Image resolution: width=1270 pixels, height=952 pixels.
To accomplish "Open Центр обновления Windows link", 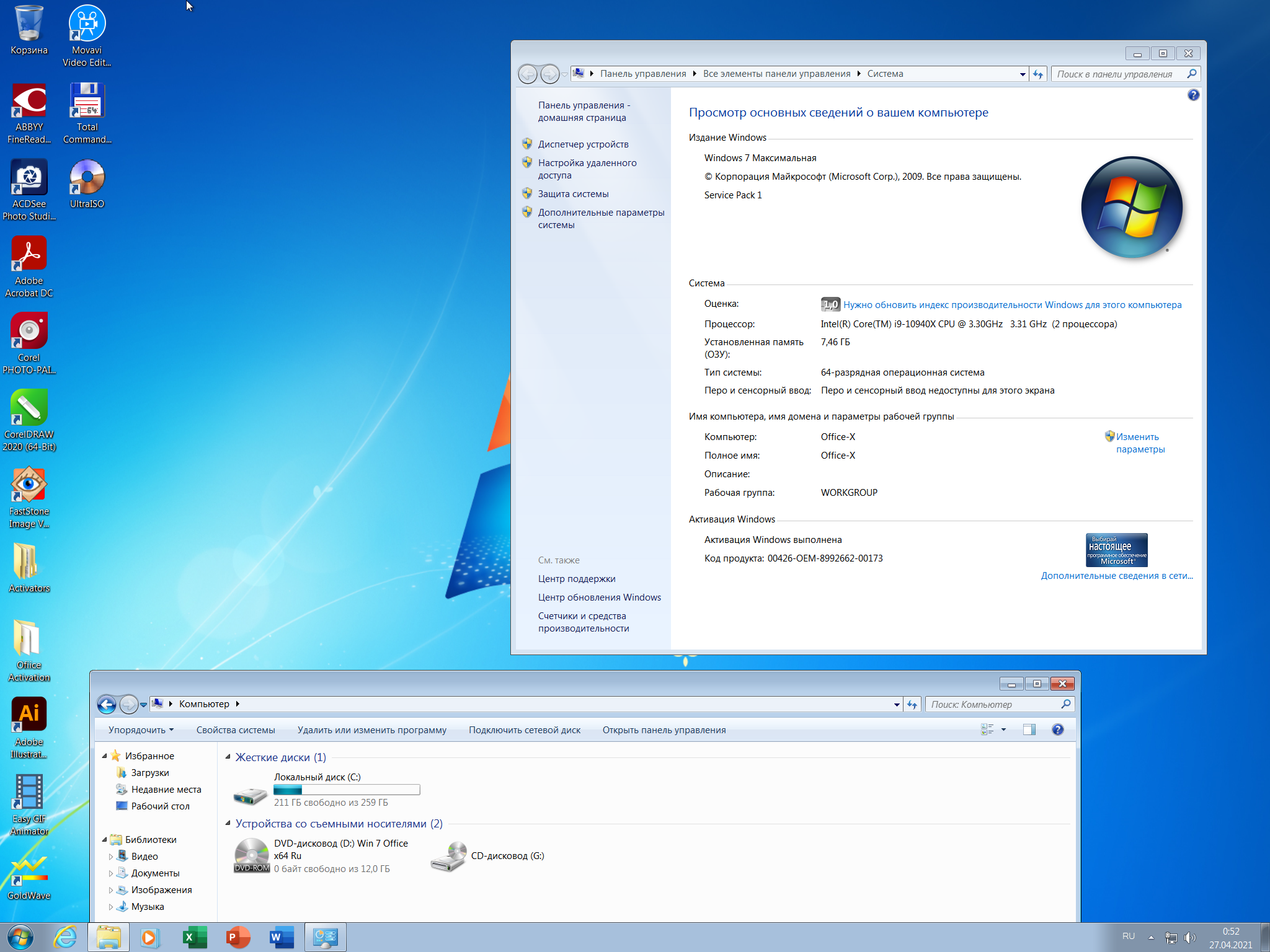I will 599,597.
